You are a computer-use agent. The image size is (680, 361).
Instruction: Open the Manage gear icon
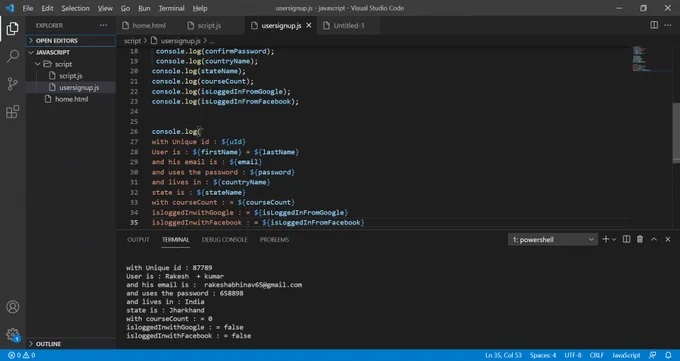tap(13, 335)
